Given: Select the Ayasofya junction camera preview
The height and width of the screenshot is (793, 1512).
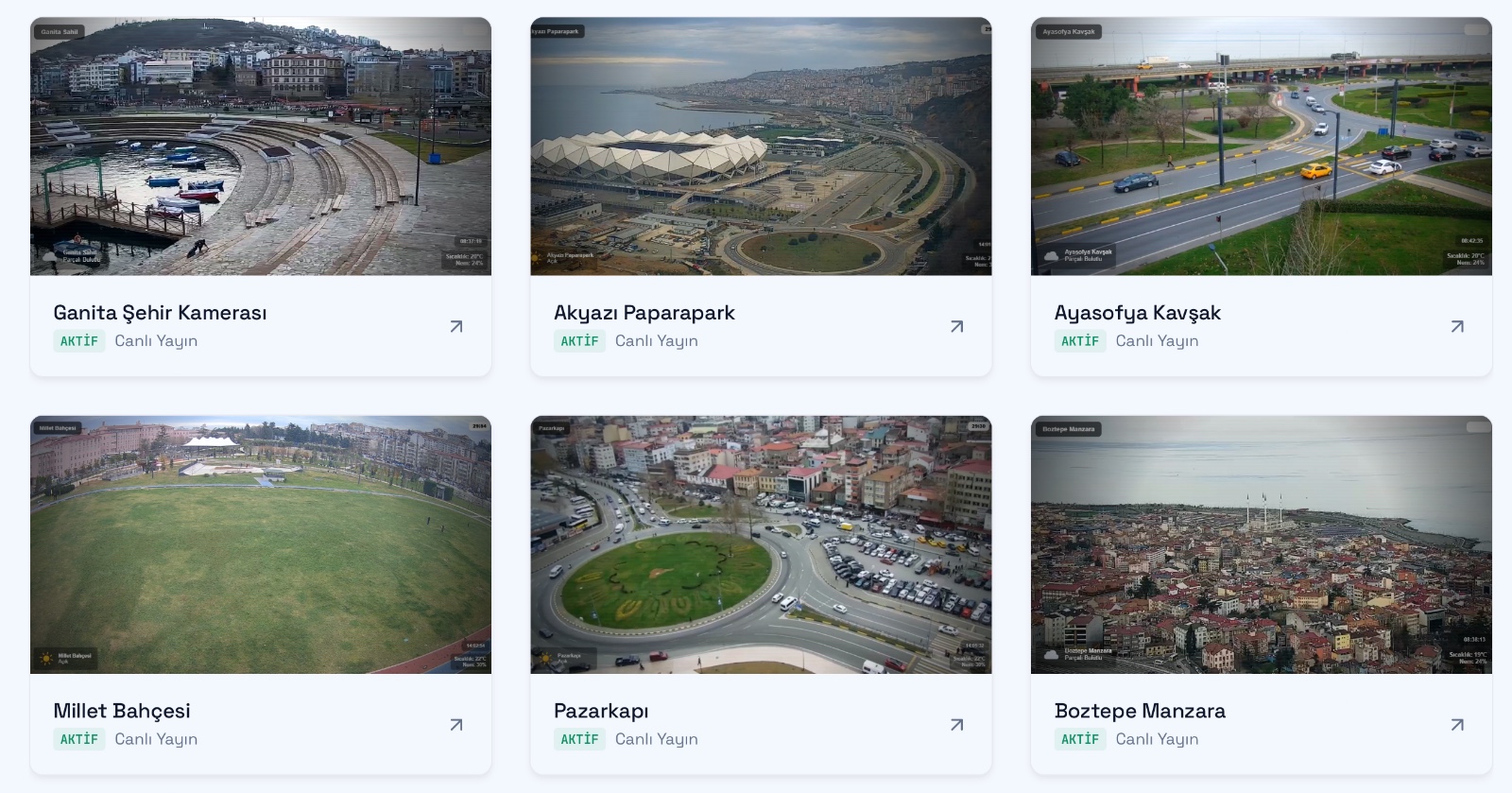Looking at the screenshot, I should point(1261,147).
